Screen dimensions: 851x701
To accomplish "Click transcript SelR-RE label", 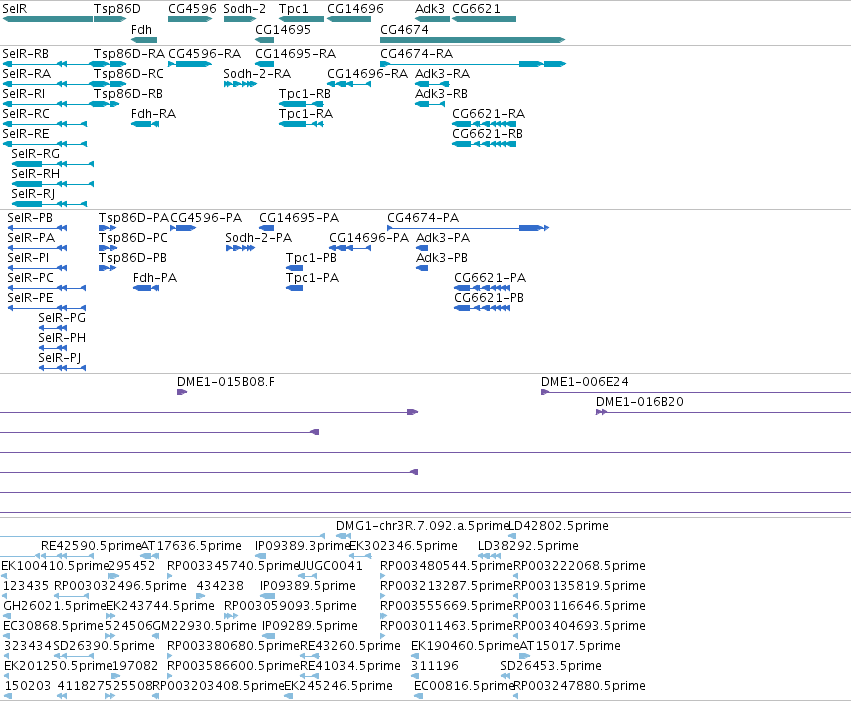I will 26,134.
